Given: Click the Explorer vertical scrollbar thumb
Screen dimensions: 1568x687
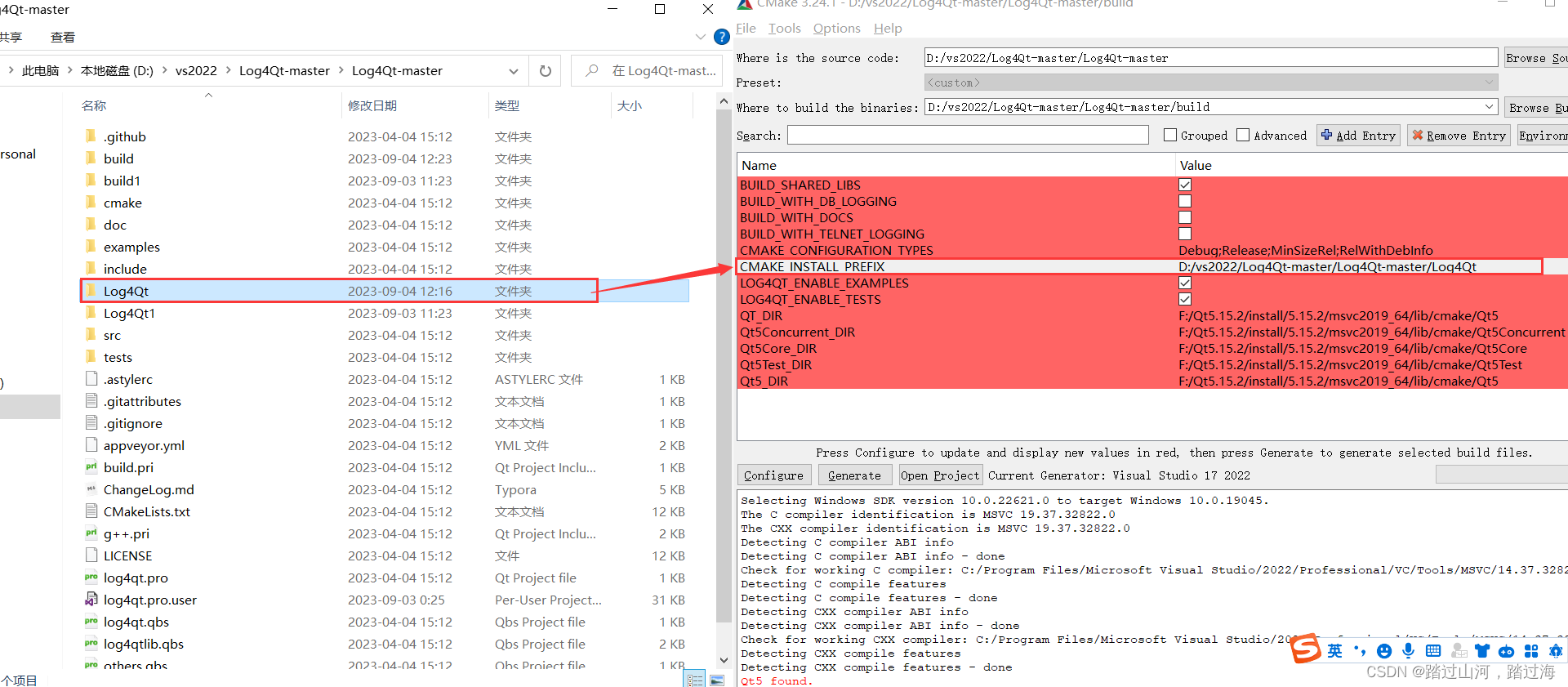Looking at the screenshot, I should coord(724,368).
